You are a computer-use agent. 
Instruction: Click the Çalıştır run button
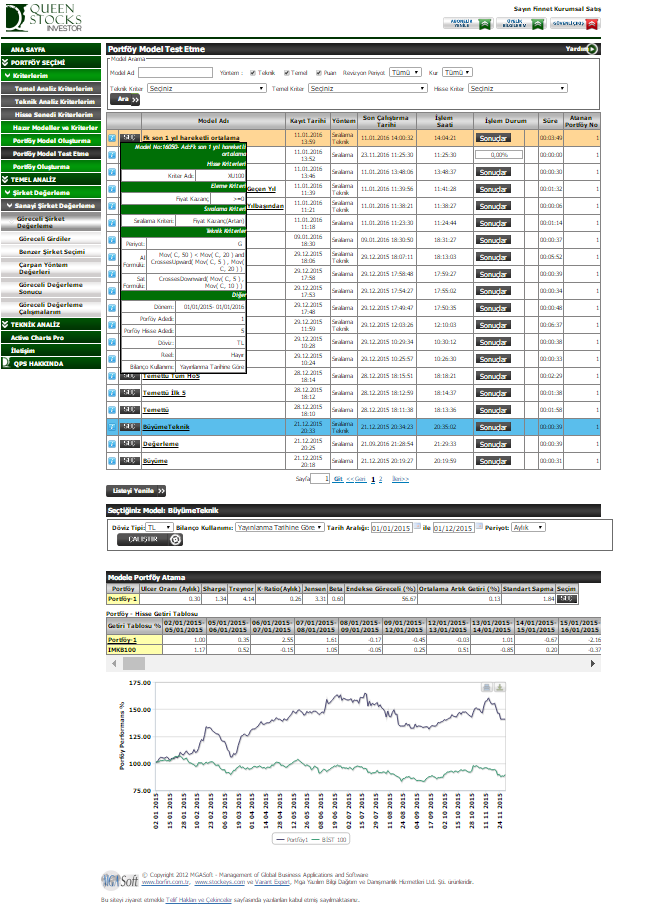150,540
